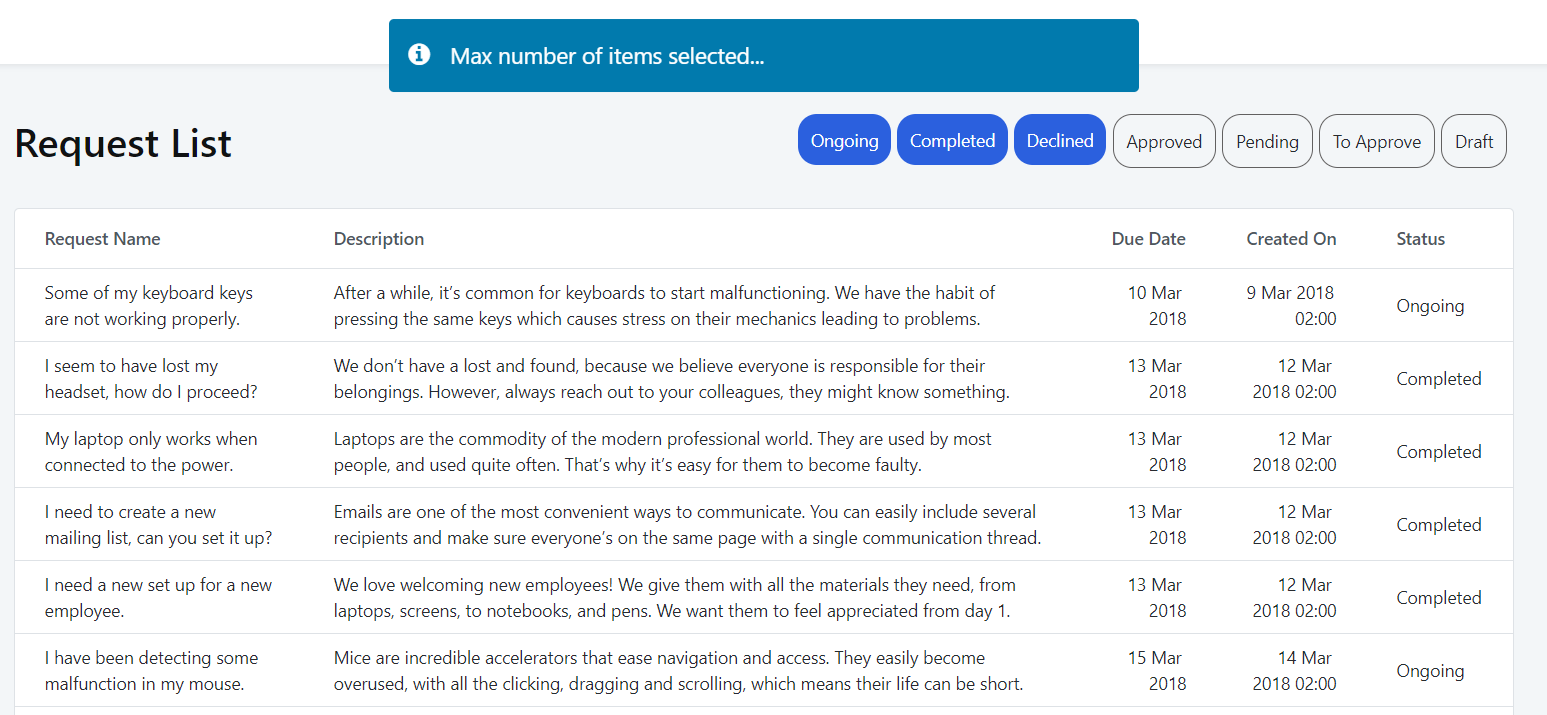
Task: Sort by the Due Date column header
Action: point(1148,239)
